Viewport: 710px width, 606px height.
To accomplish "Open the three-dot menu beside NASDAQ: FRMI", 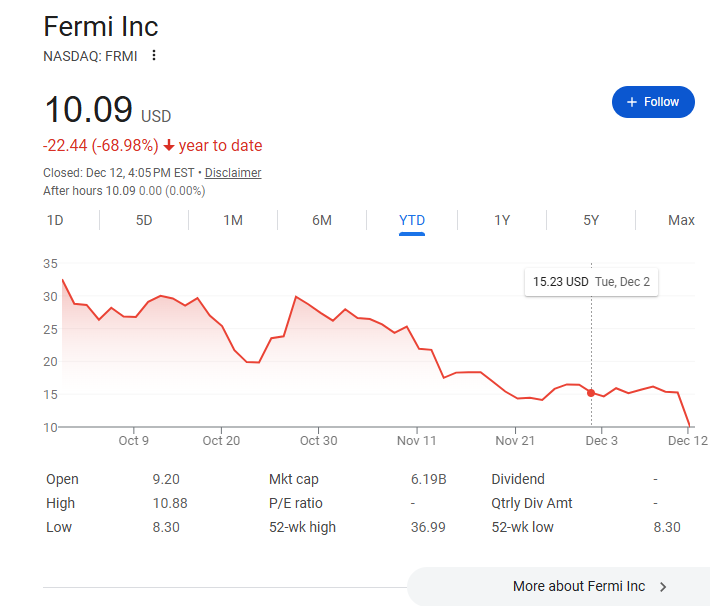I will pyautogui.click(x=154, y=55).
